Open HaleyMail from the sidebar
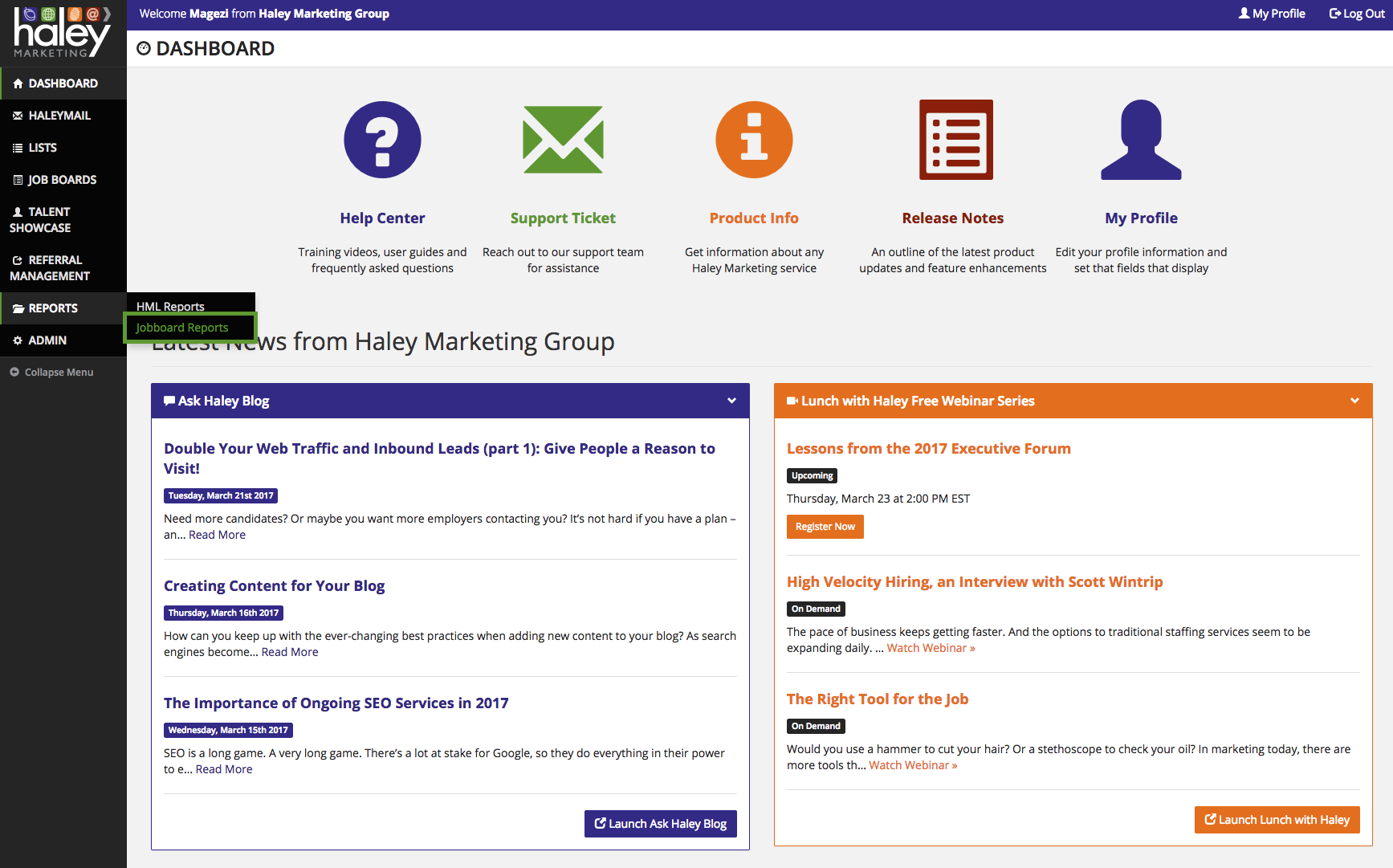The height and width of the screenshot is (868, 1393). pyautogui.click(x=63, y=116)
